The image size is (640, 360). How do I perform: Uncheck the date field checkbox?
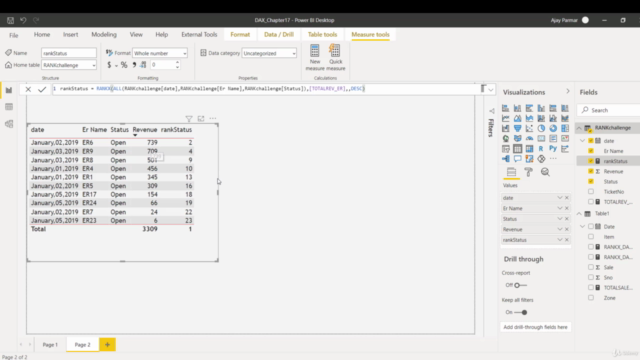pos(591,141)
